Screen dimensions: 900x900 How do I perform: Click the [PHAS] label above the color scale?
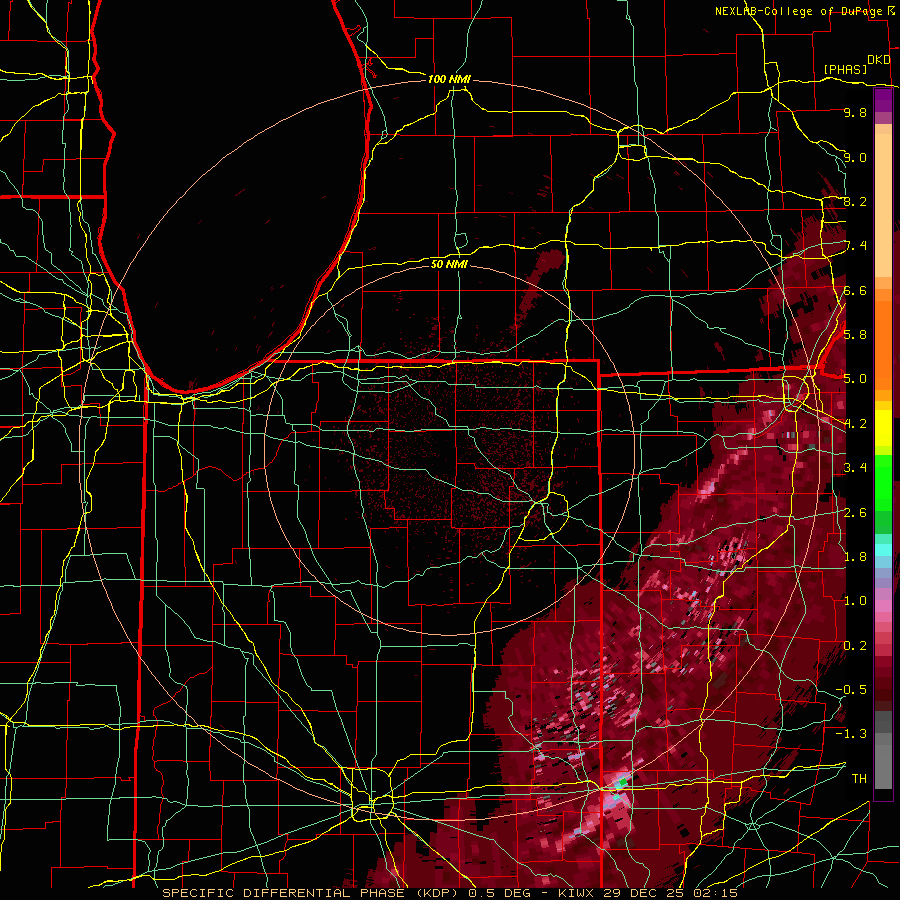(845, 69)
